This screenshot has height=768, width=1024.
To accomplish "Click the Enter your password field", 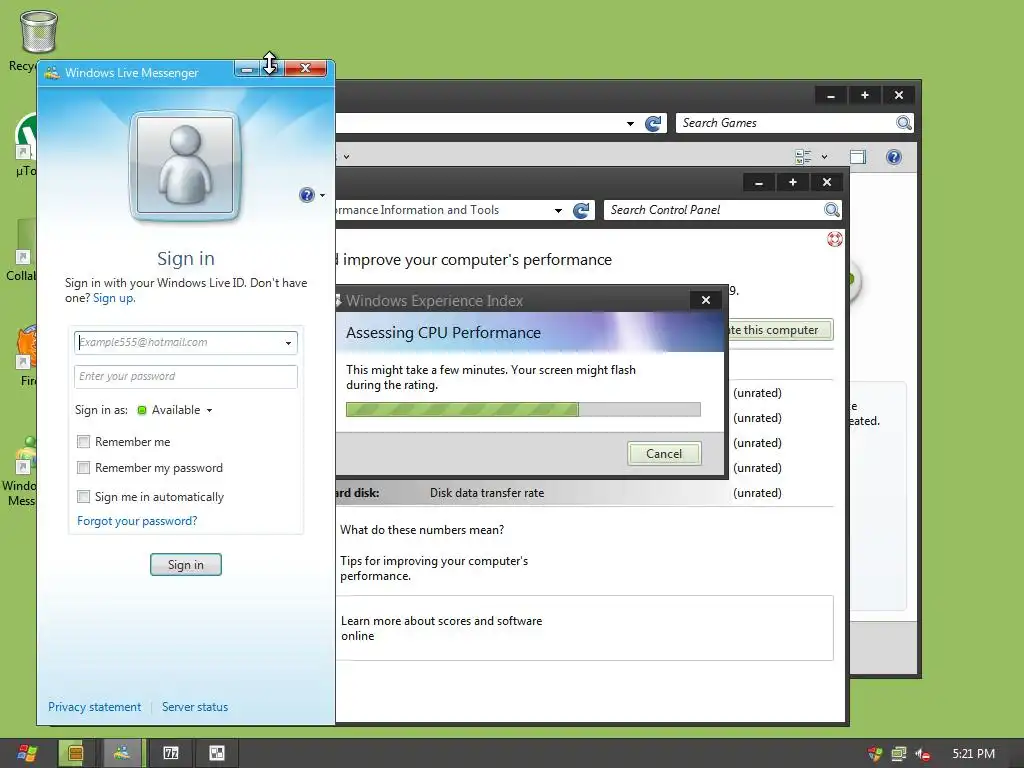I will click(x=186, y=377).
